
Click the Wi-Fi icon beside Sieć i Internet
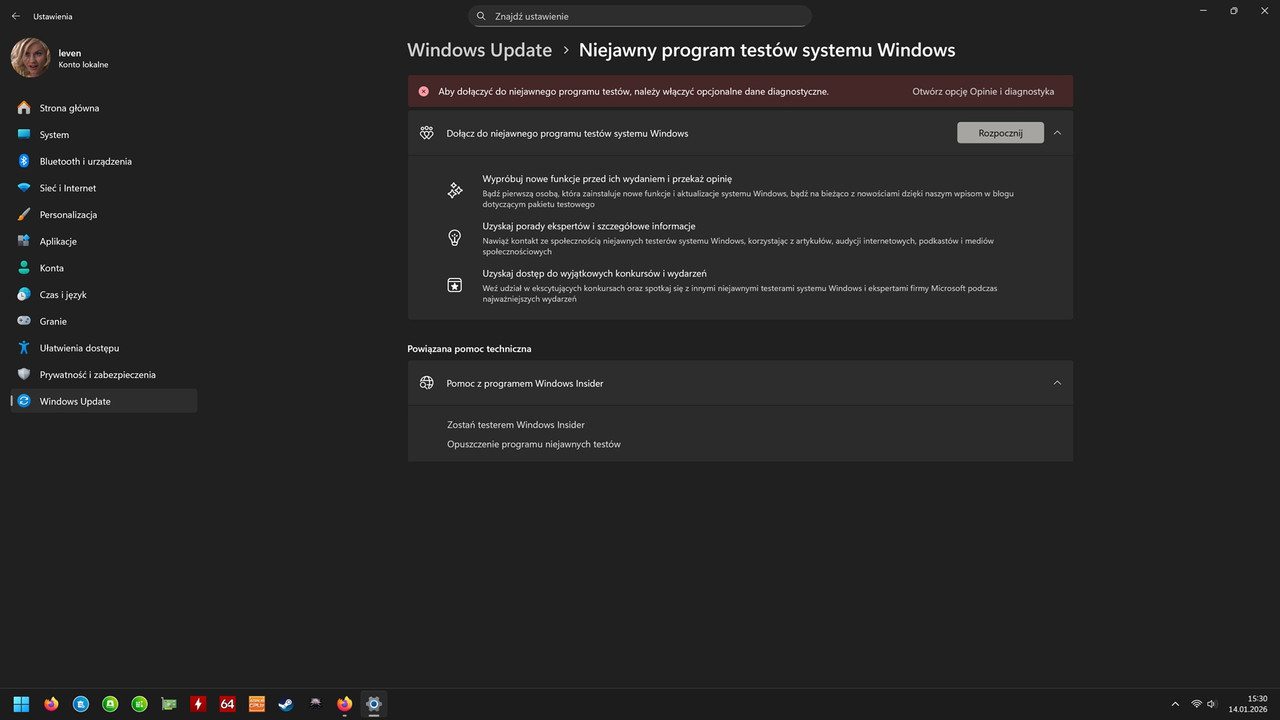point(24,188)
